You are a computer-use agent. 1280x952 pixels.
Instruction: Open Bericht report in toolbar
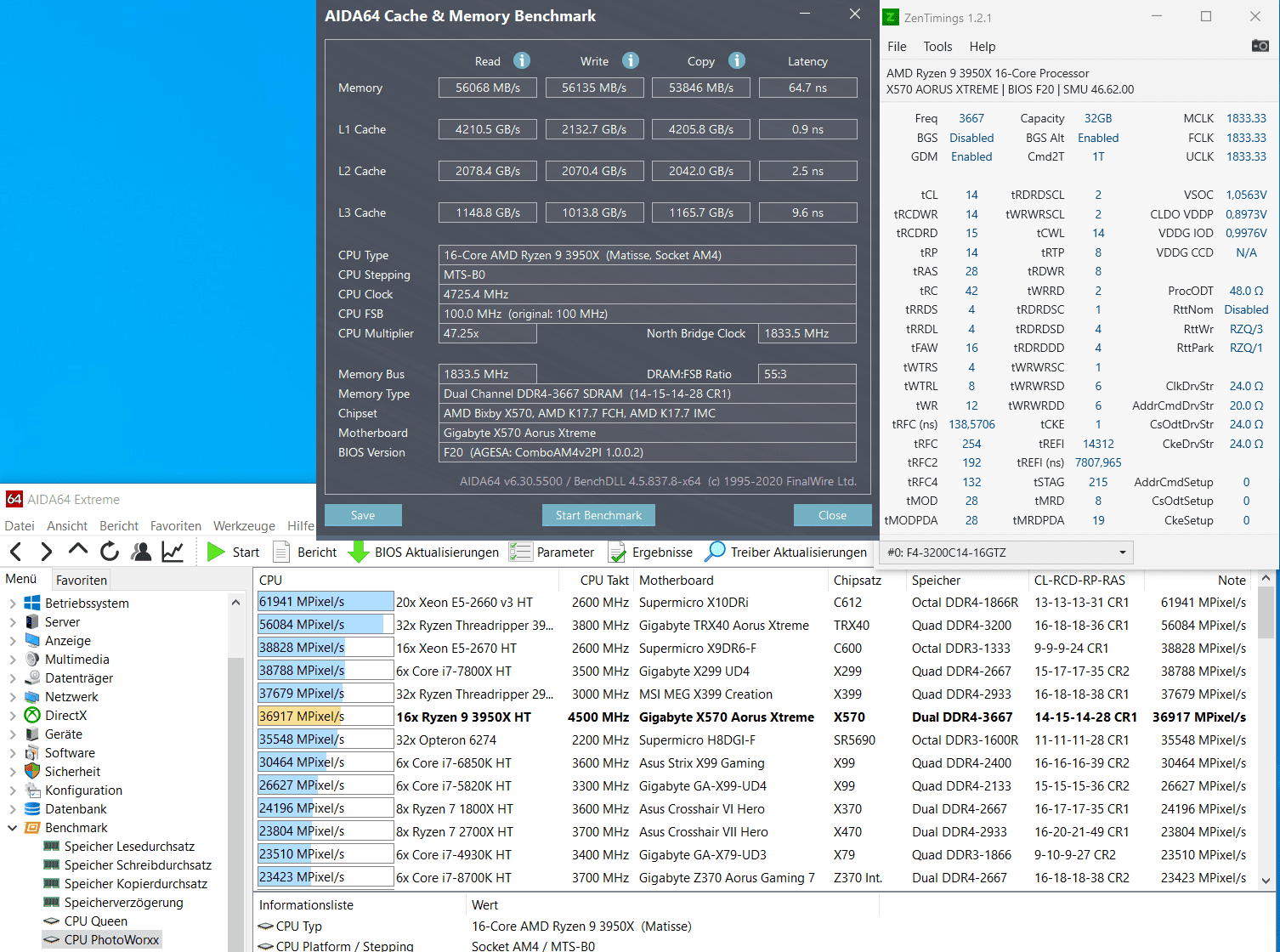305,552
